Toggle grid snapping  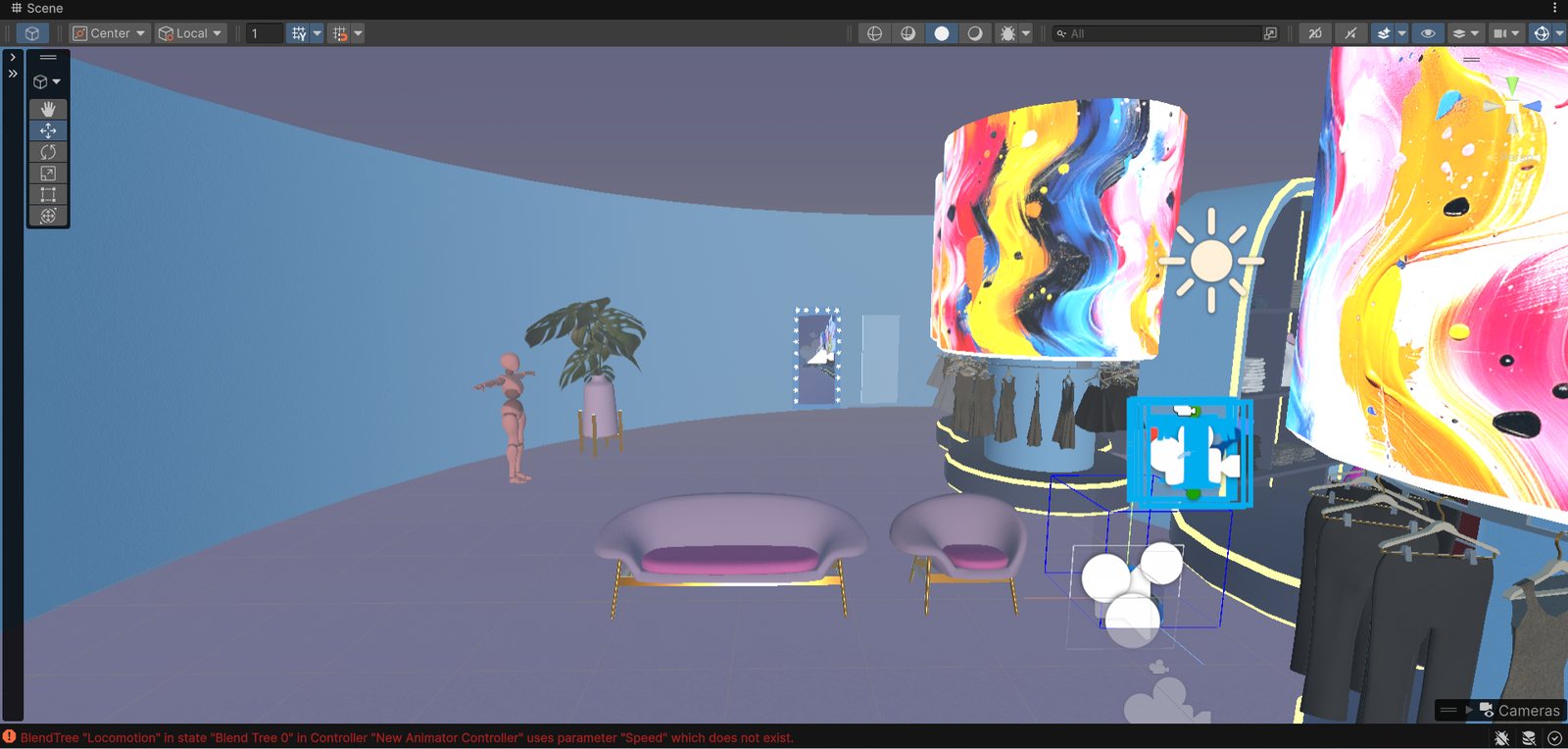(x=340, y=33)
